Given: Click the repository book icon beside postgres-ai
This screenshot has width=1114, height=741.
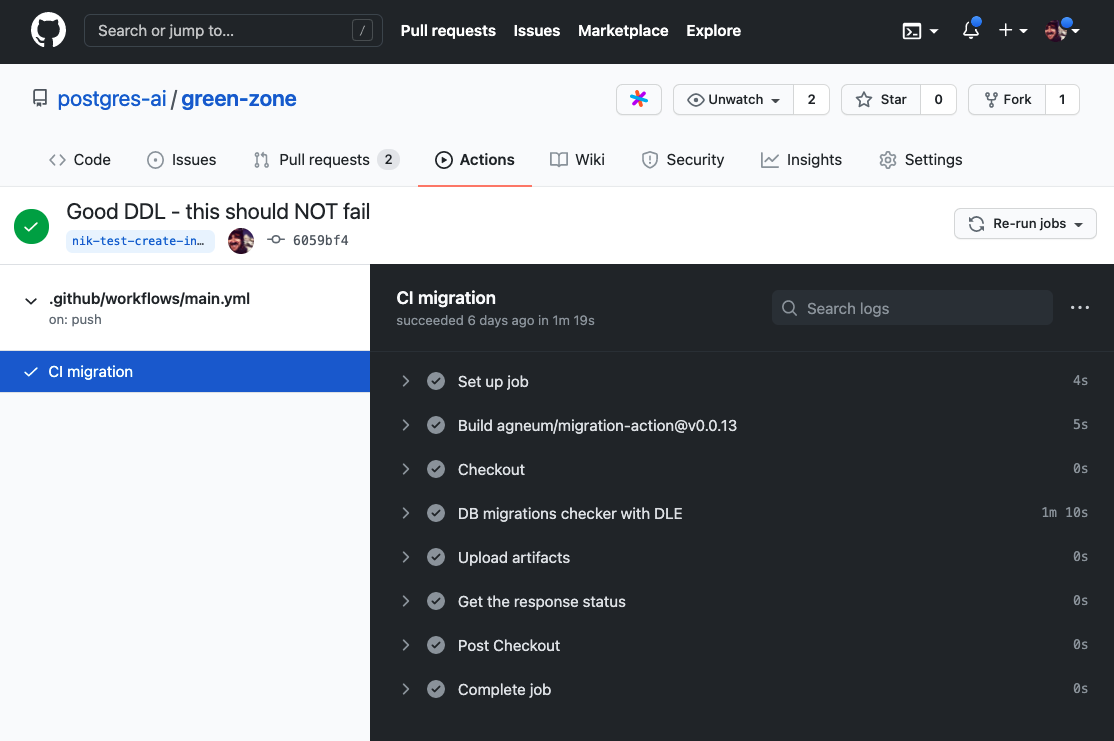Looking at the screenshot, I should 40,98.
